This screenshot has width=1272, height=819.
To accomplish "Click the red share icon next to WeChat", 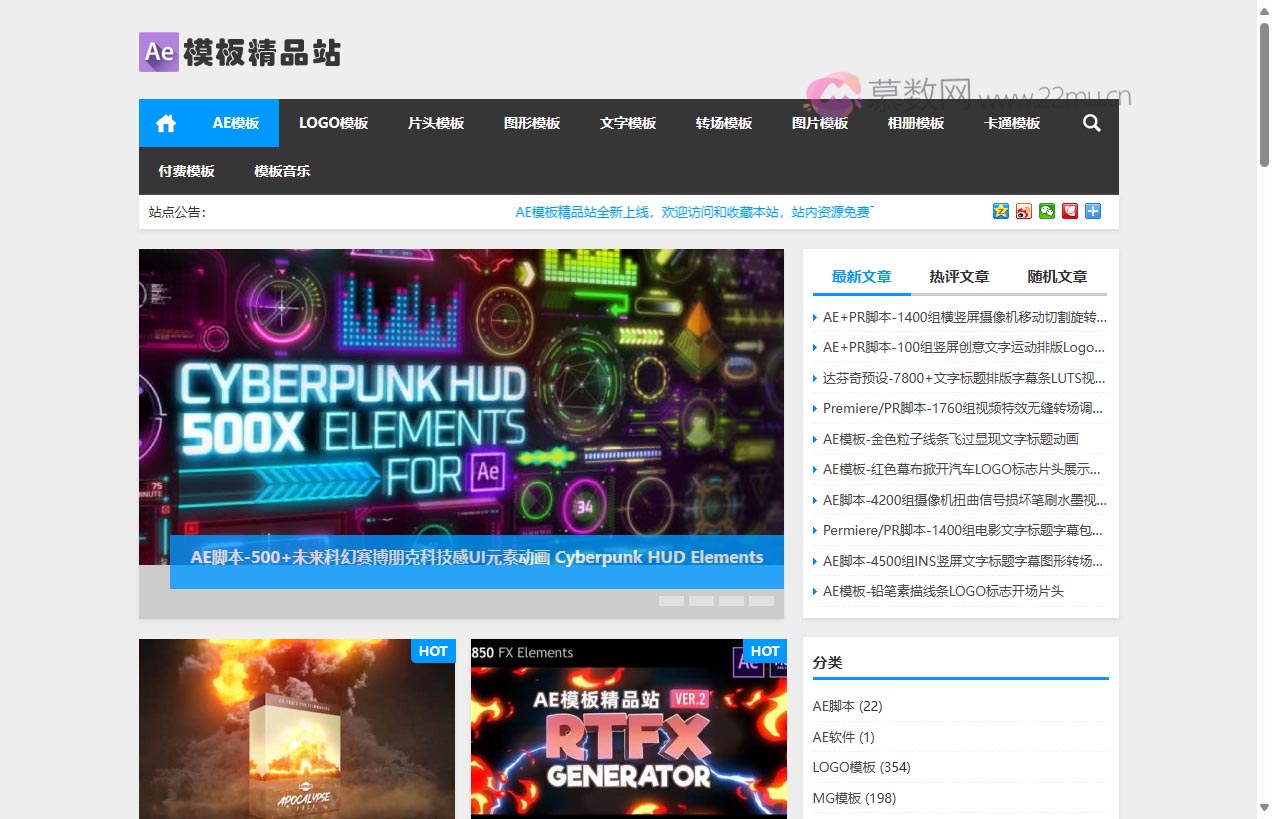I will coord(1069,211).
